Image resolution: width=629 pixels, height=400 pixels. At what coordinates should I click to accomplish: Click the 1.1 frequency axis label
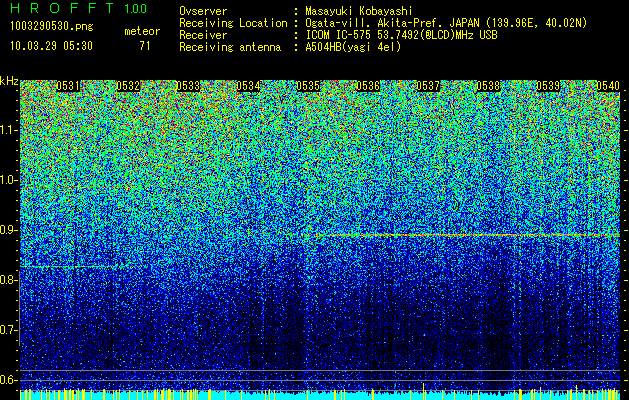(x=9, y=130)
